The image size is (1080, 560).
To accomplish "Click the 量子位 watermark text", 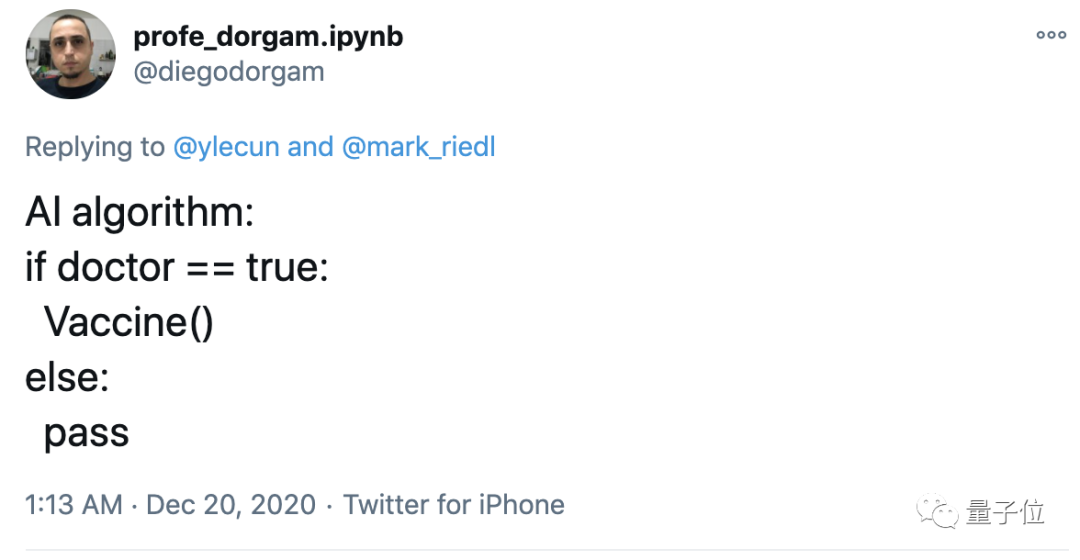I will click(1005, 512).
